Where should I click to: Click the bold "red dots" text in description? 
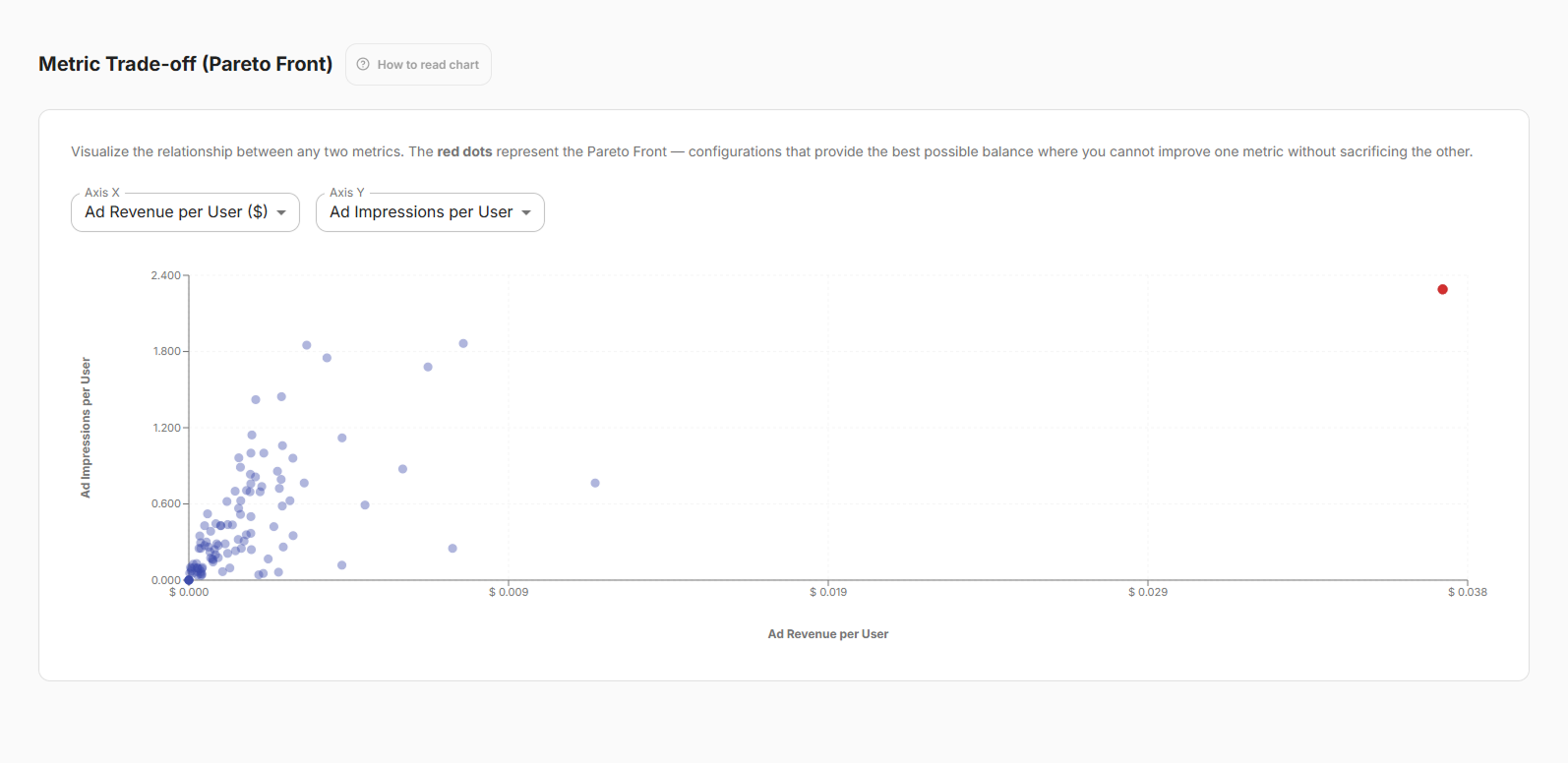pyautogui.click(x=464, y=151)
